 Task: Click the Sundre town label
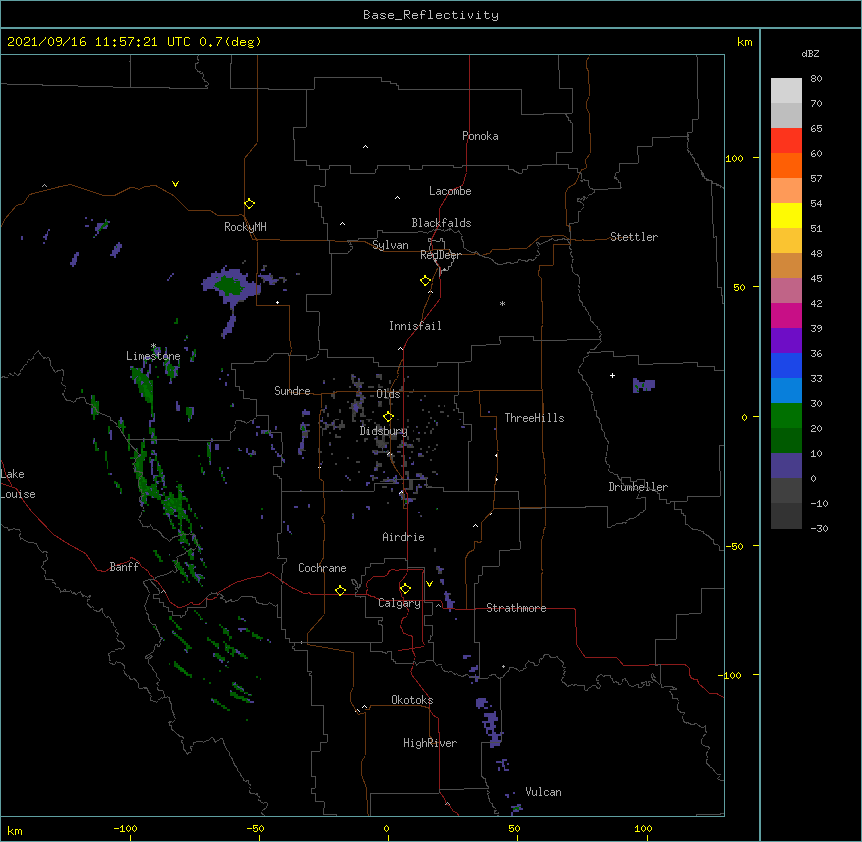pos(292,391)
